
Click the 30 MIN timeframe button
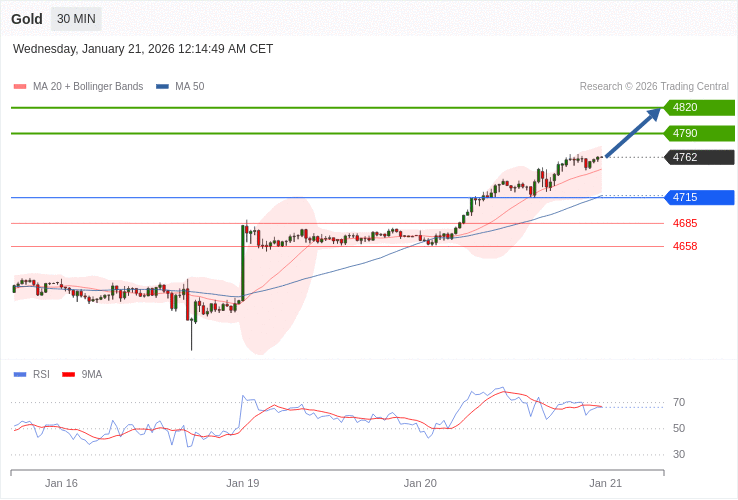pos(76,19)
